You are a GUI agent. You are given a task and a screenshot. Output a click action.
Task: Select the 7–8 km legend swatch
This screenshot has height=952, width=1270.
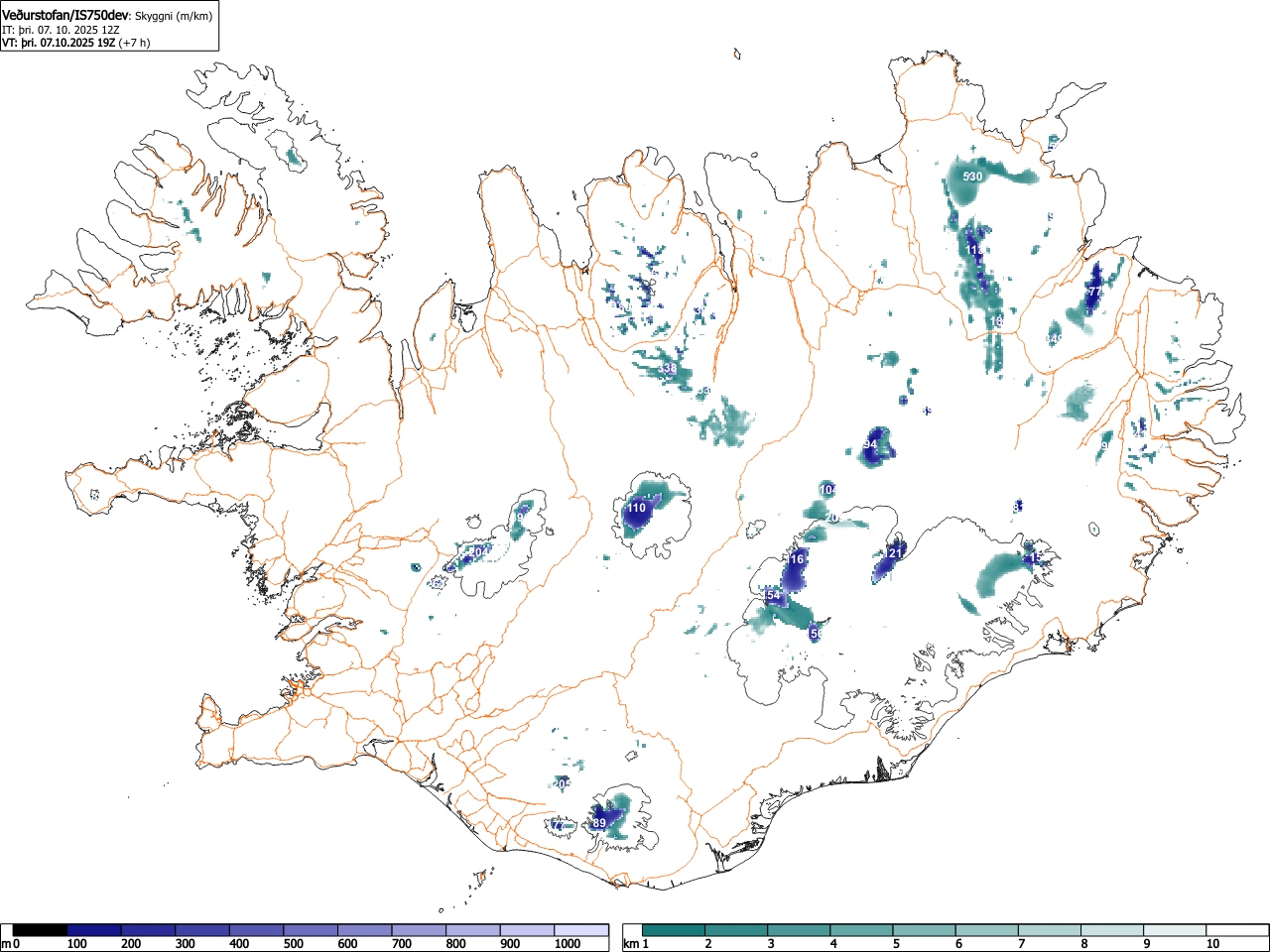(1049, 930)
